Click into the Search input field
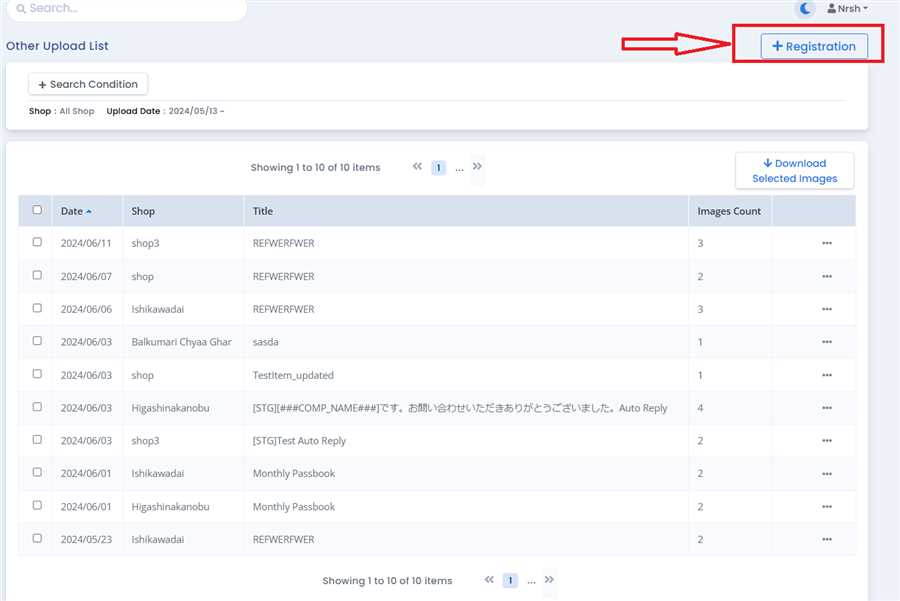The height and width of the screenshot is (601, 900). [x=130, y=8]
